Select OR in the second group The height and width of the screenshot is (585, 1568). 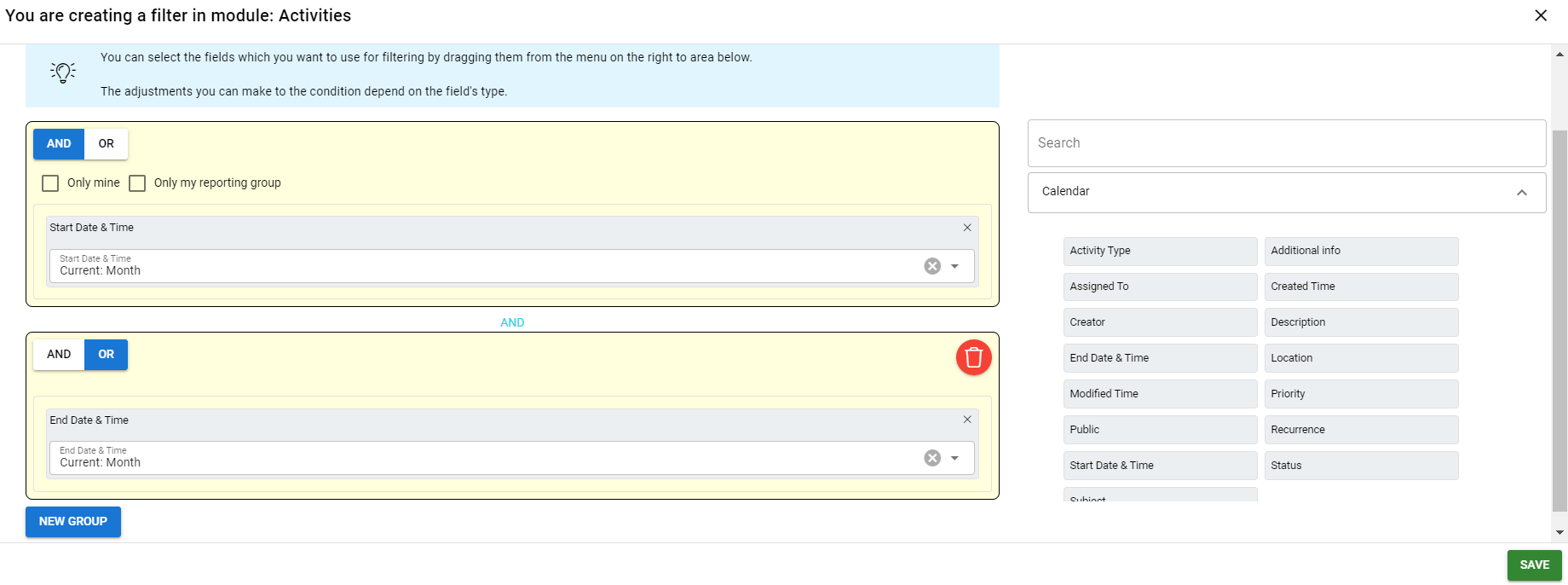point(106,355)
